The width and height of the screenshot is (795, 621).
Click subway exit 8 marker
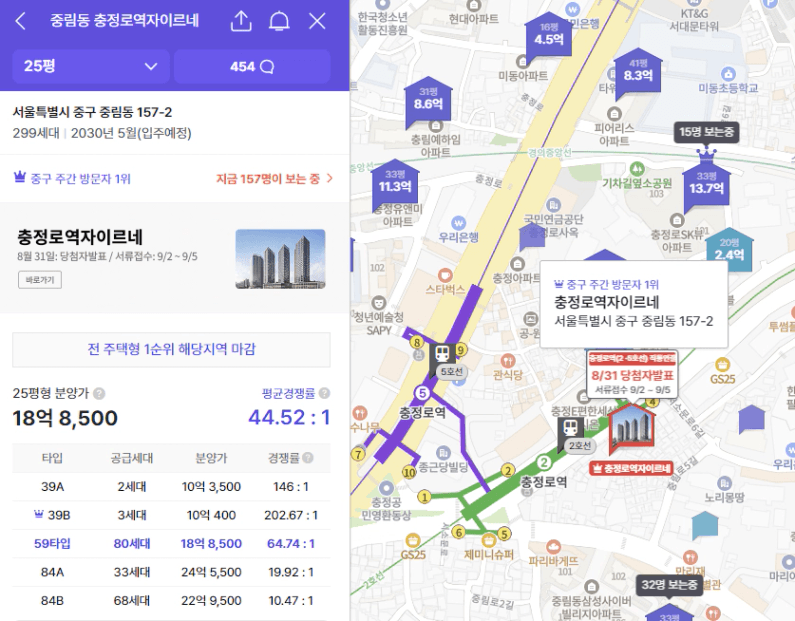tap(417, 342)
